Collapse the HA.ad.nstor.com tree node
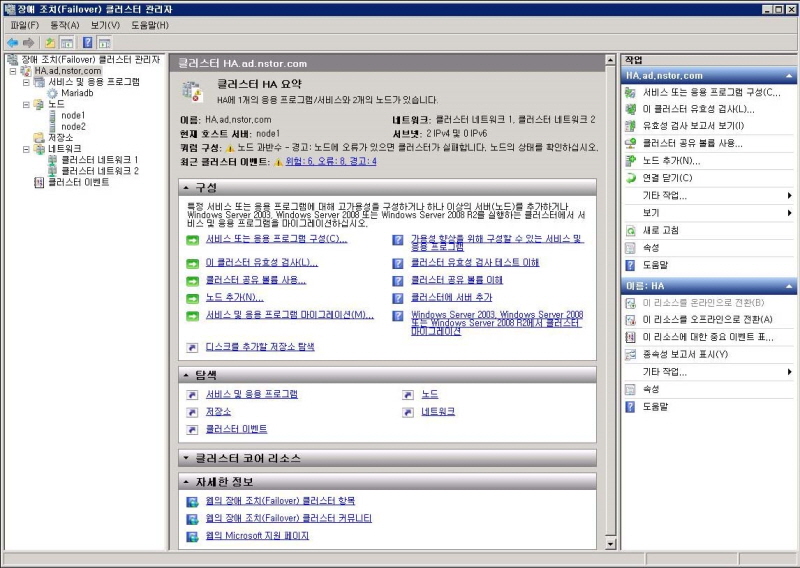The height and width of the screenshot is (568, 800). point(13,71)
